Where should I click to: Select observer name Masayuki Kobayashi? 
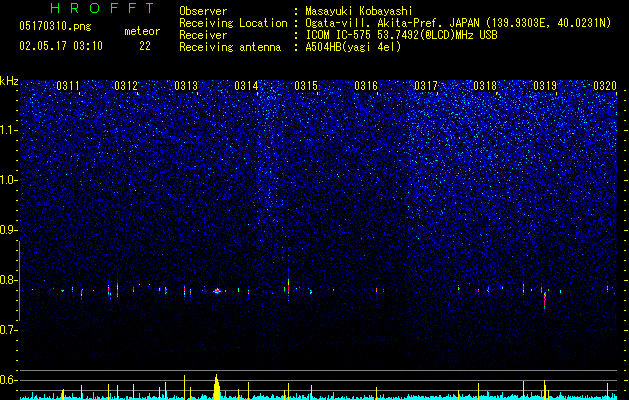tap(359, 11)
